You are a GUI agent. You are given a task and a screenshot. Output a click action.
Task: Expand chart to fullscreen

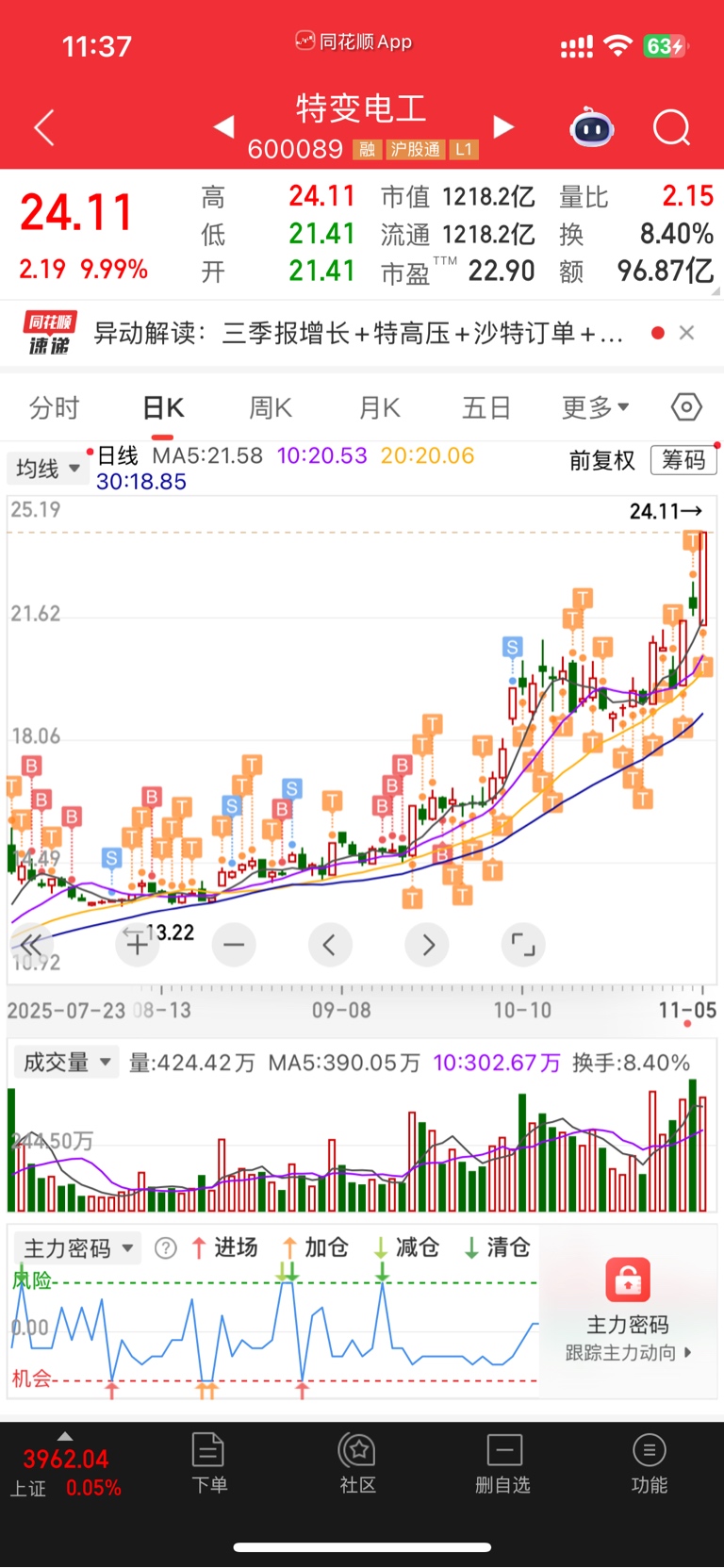(x=523, y=944)
